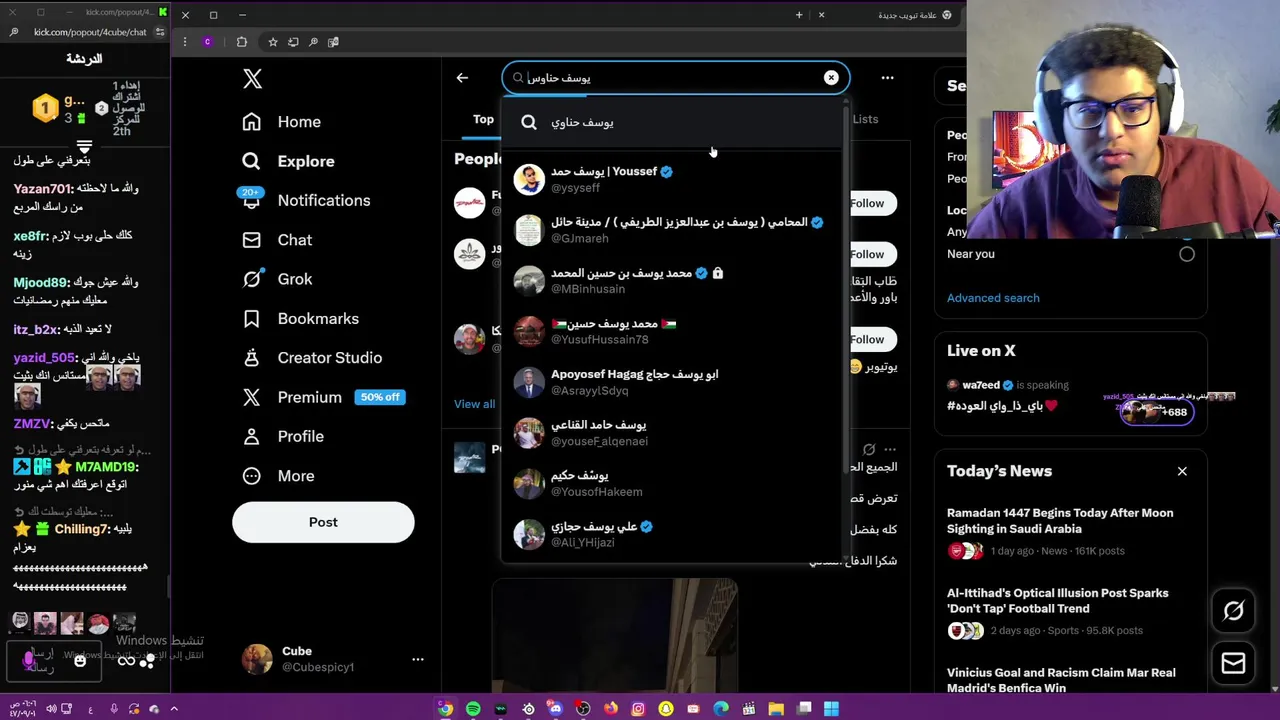Open browser extensions puzzle icon
1280x720 pixels.
tap(242, 42)
